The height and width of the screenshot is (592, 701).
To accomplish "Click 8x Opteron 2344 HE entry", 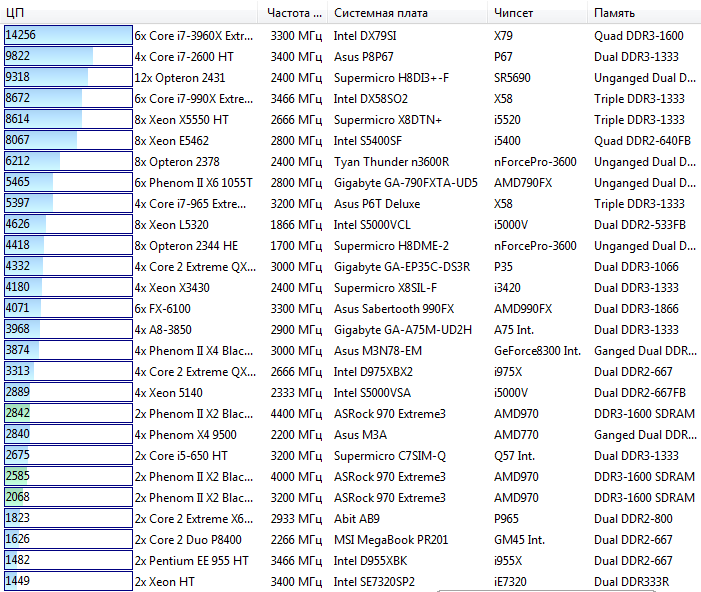I will [x=186, y=246].
